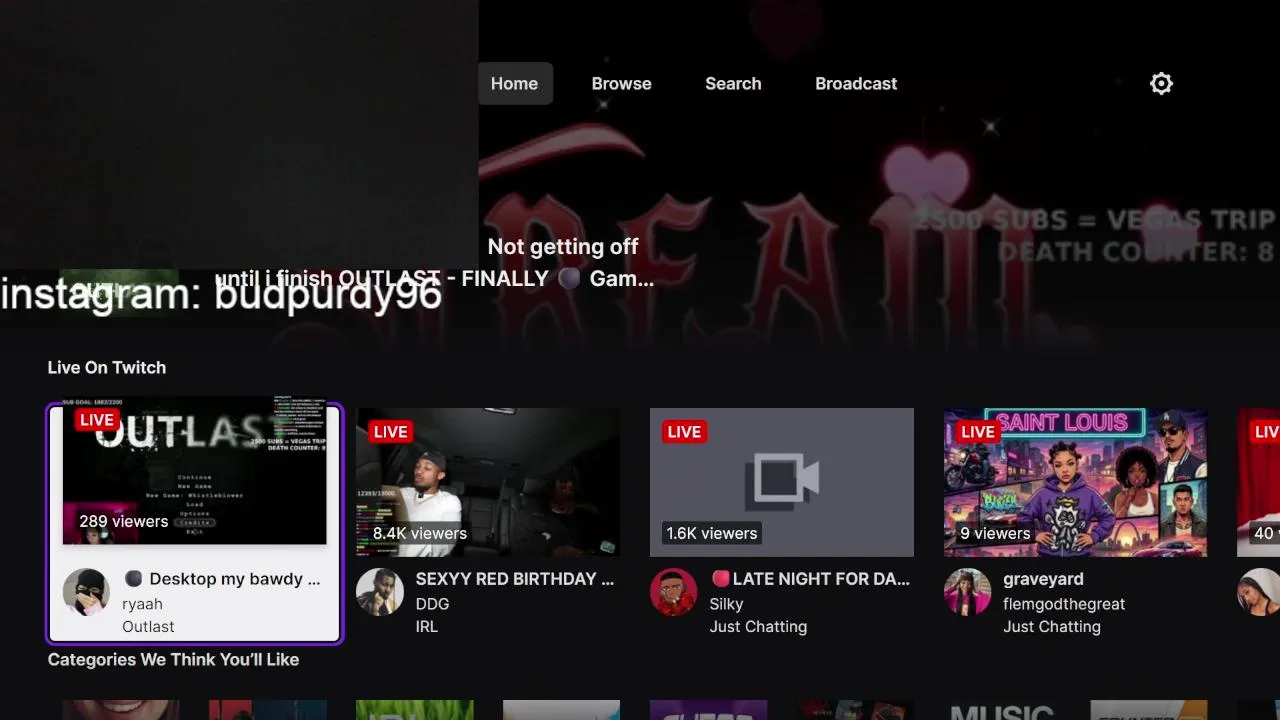
Task: Click Silky's channel avatar
Action: [x=674, y=592]
